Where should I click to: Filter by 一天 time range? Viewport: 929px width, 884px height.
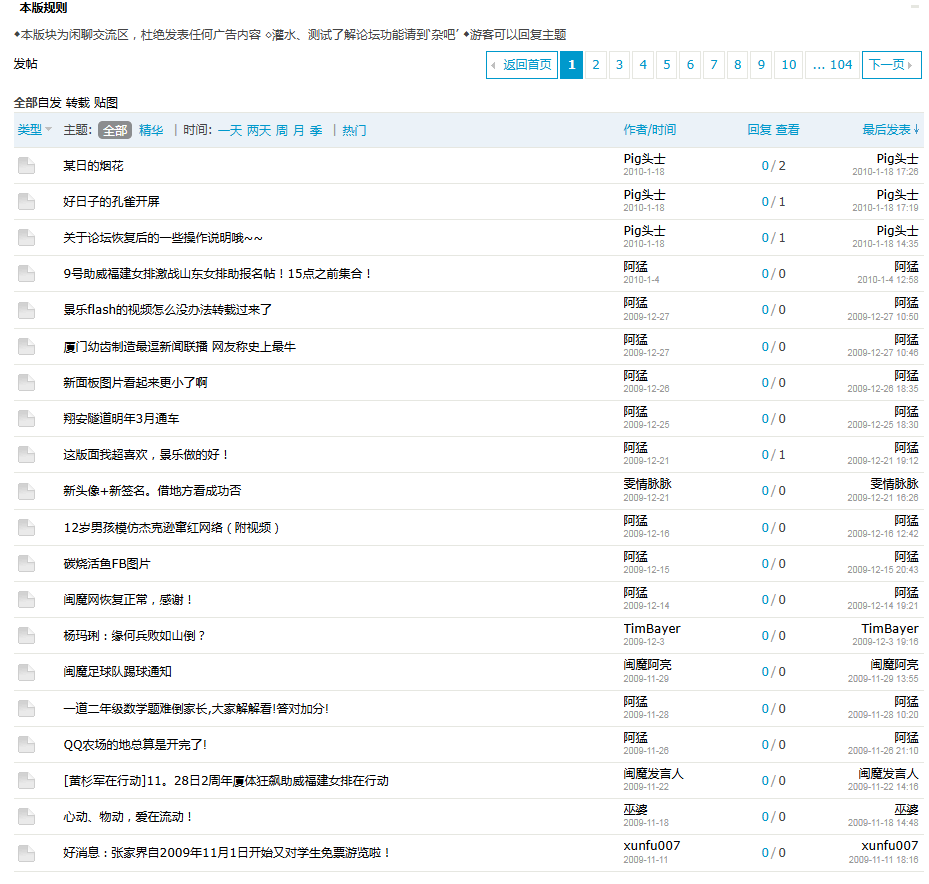click(x=230, y=130)
